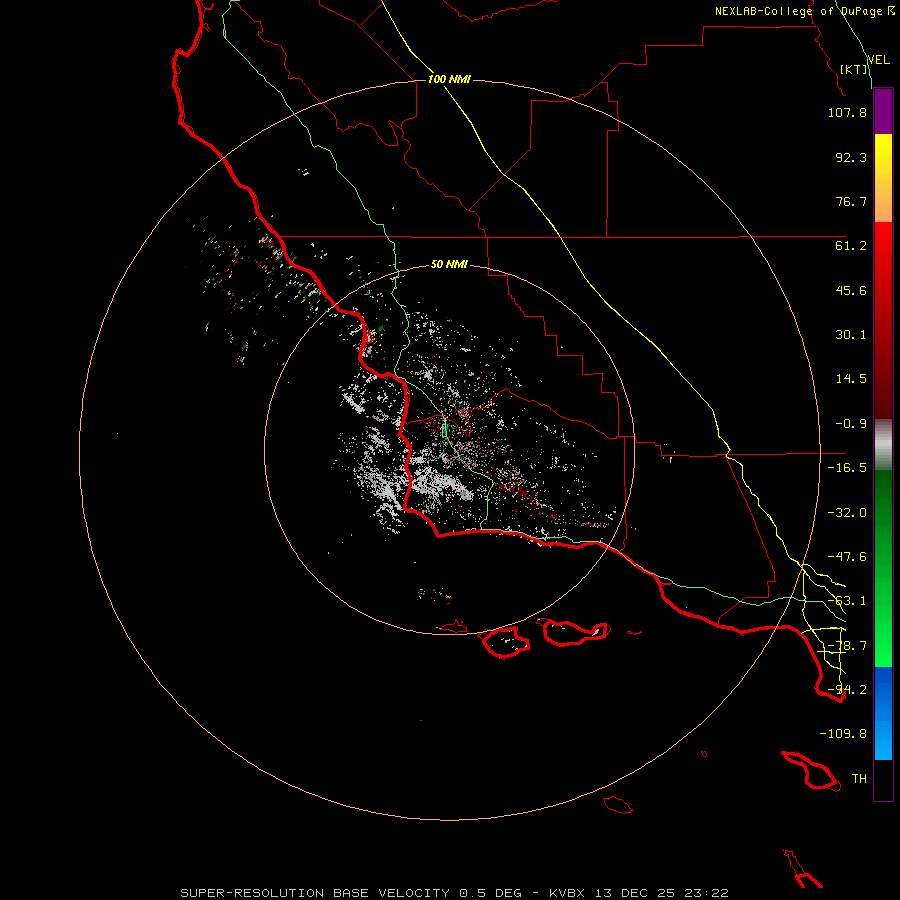Click the 107.8 velocity scale value

[847, 112]
